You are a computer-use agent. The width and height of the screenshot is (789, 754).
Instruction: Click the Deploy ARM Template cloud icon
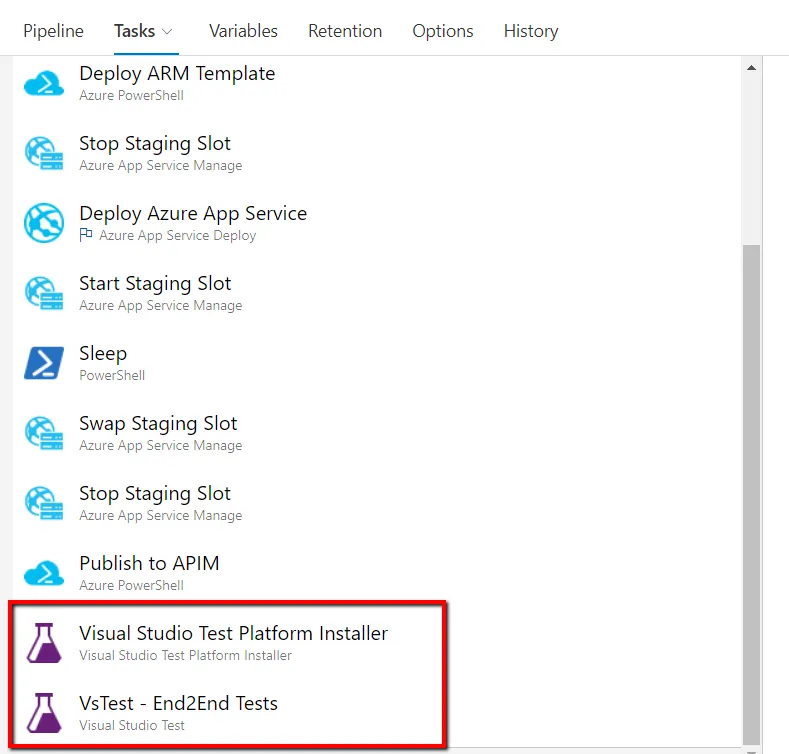click(x=44, y=84)
